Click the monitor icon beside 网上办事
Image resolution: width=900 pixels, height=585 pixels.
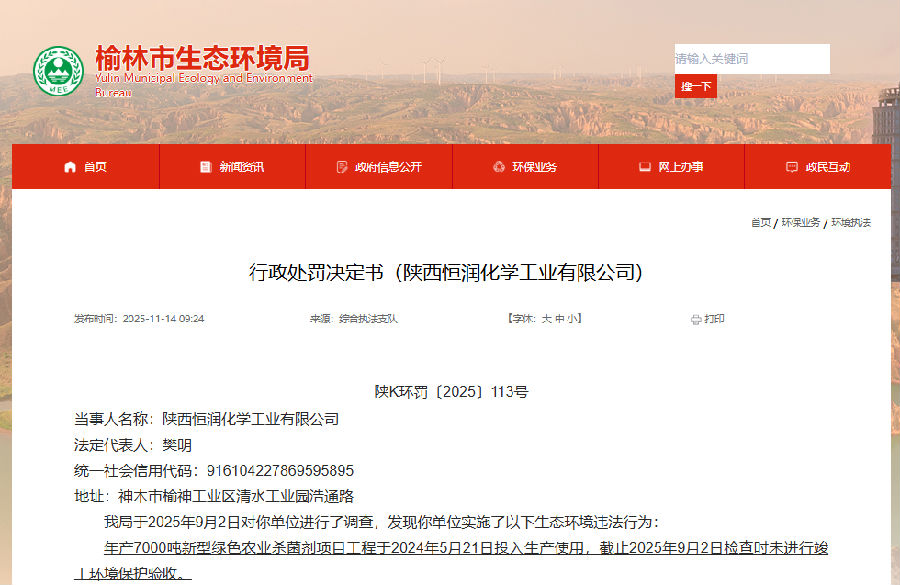point(643,167)
